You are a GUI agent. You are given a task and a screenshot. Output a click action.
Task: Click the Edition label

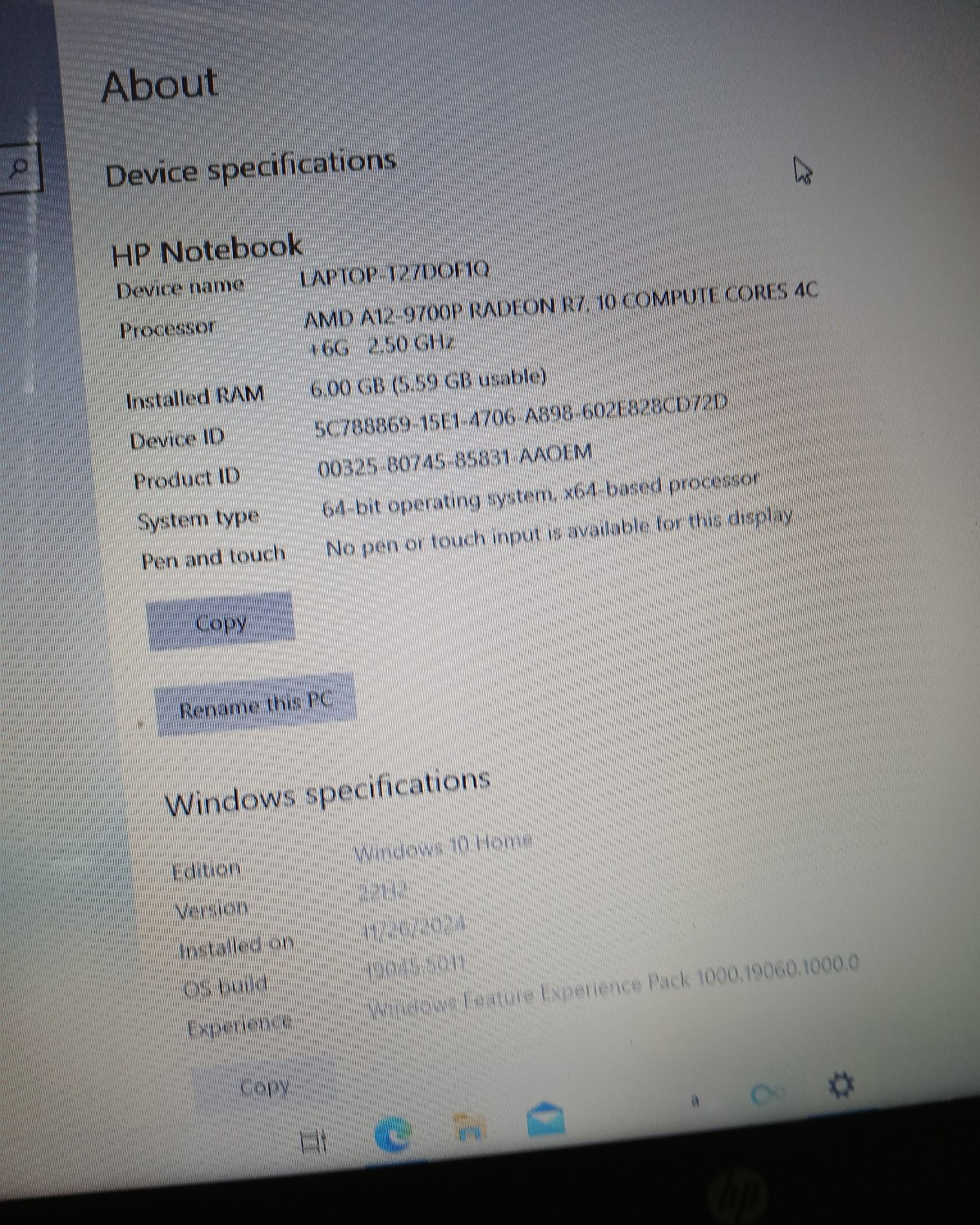coord(207,869)
